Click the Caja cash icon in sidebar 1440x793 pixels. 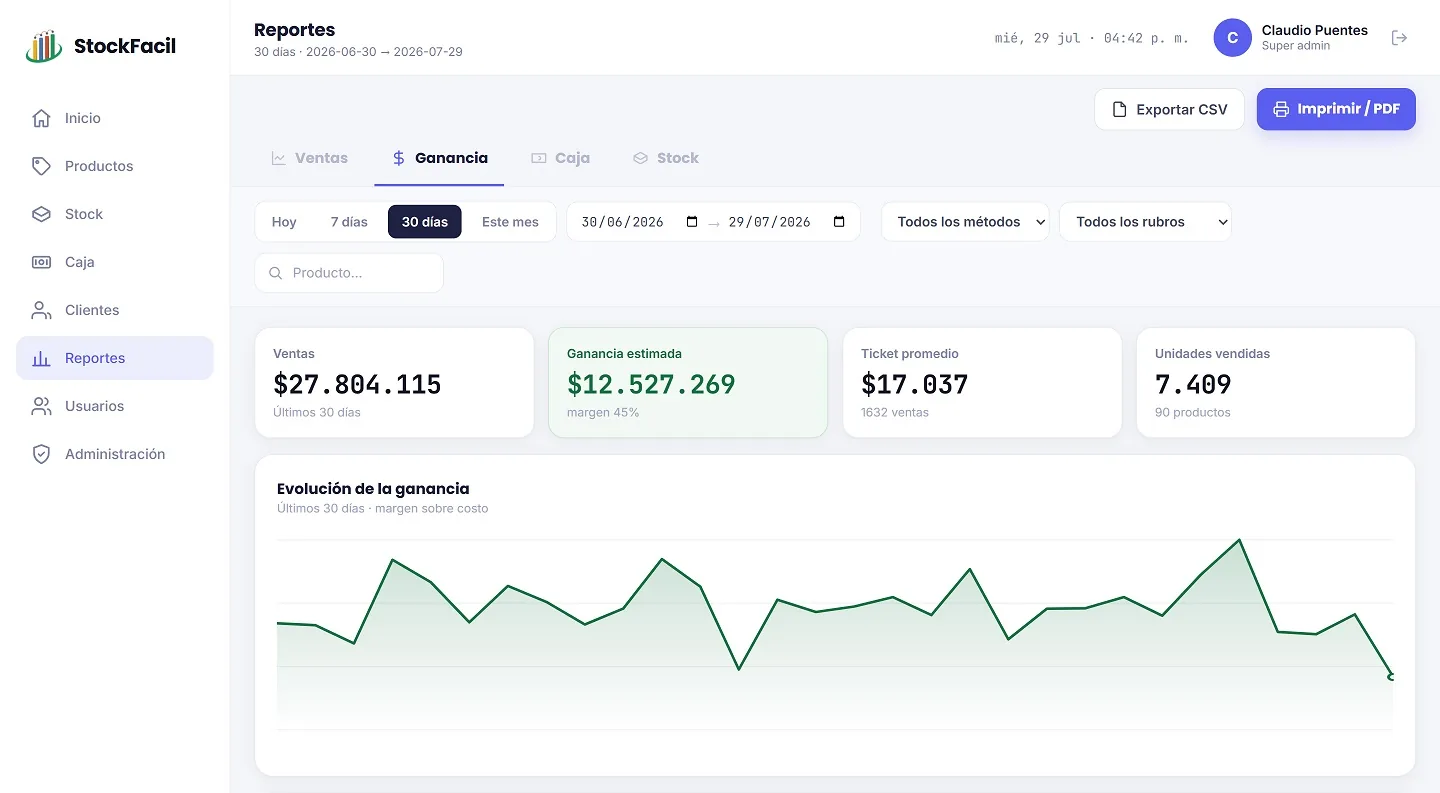(x=41, y=262)
